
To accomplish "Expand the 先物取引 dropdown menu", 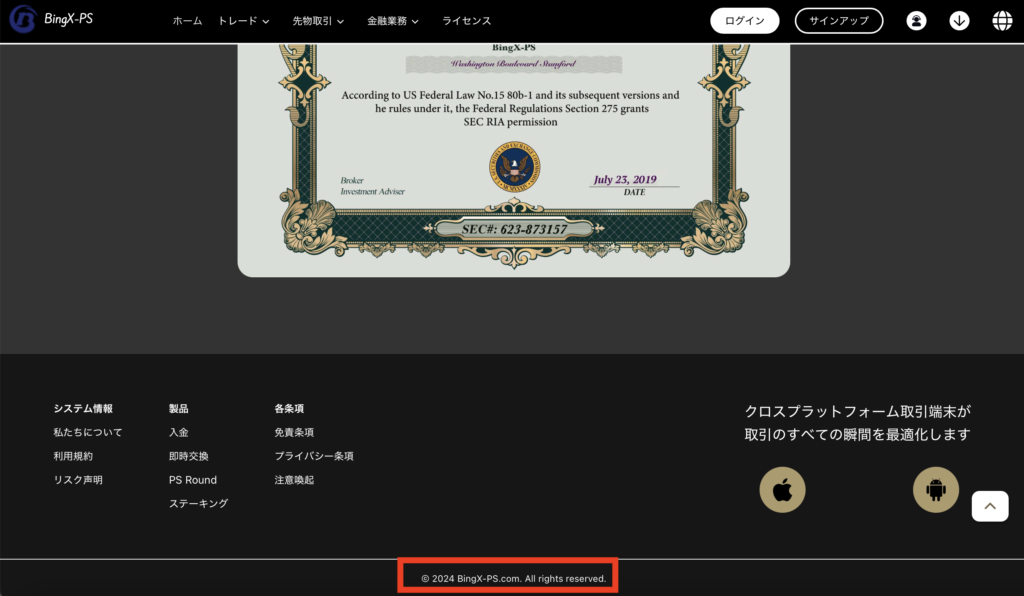I will (318, 21).
